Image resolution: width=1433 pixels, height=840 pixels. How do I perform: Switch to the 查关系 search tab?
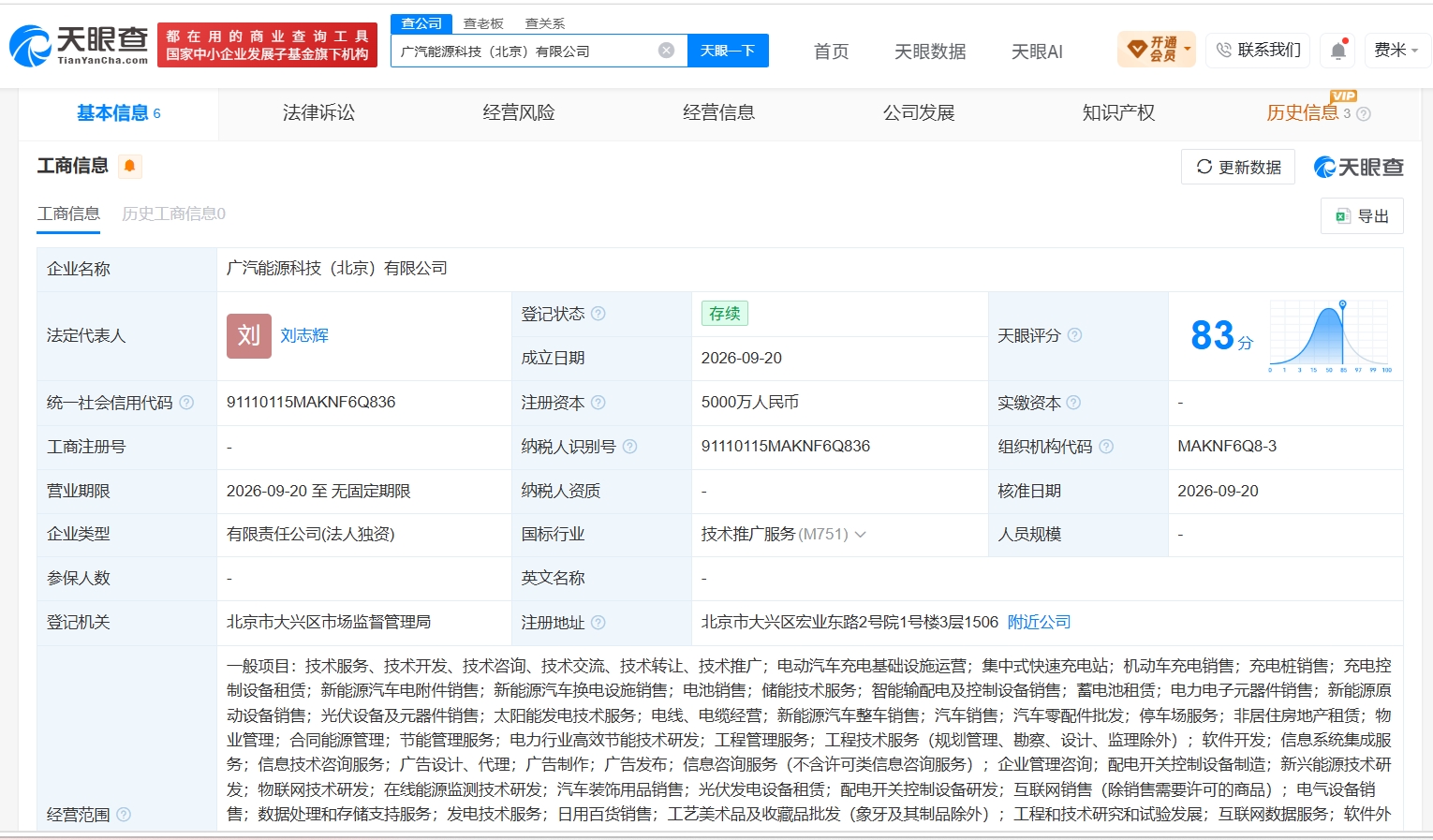click(545, 23)
